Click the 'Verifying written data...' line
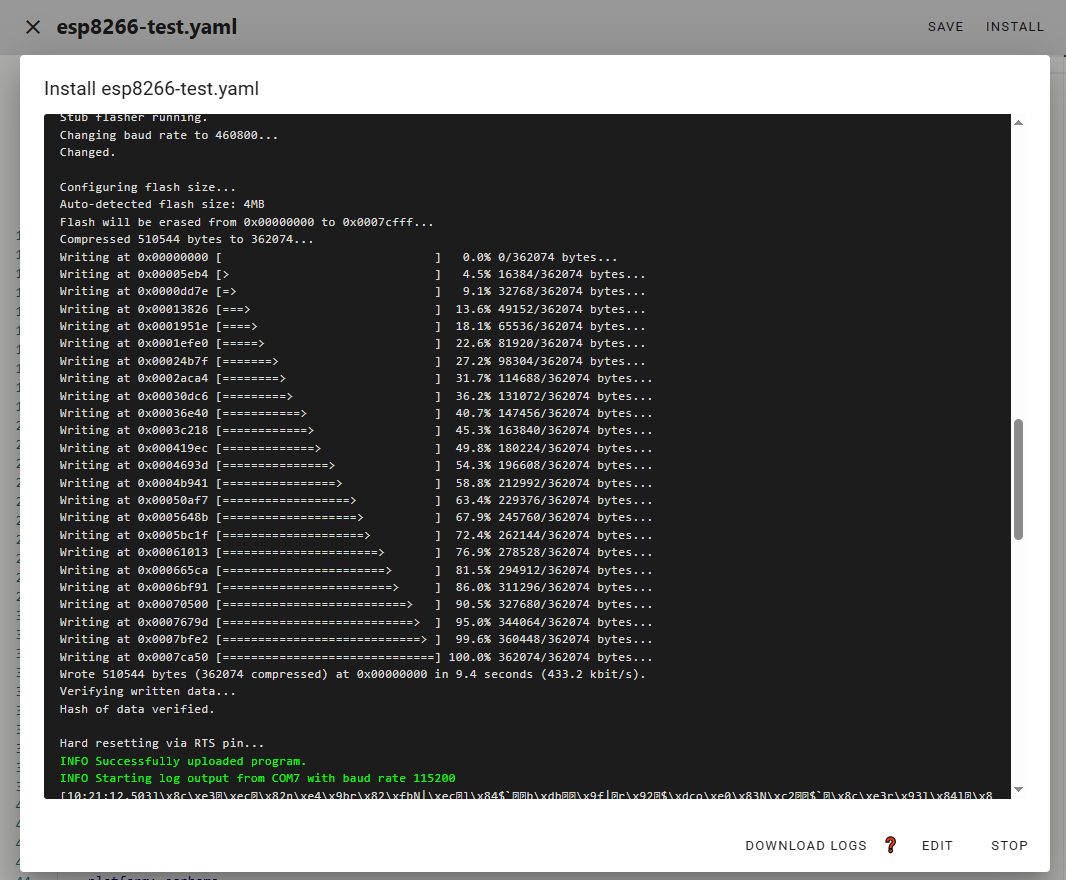Image resolution: width=1066 pixels, height=880 pixels. coord(148,691)
